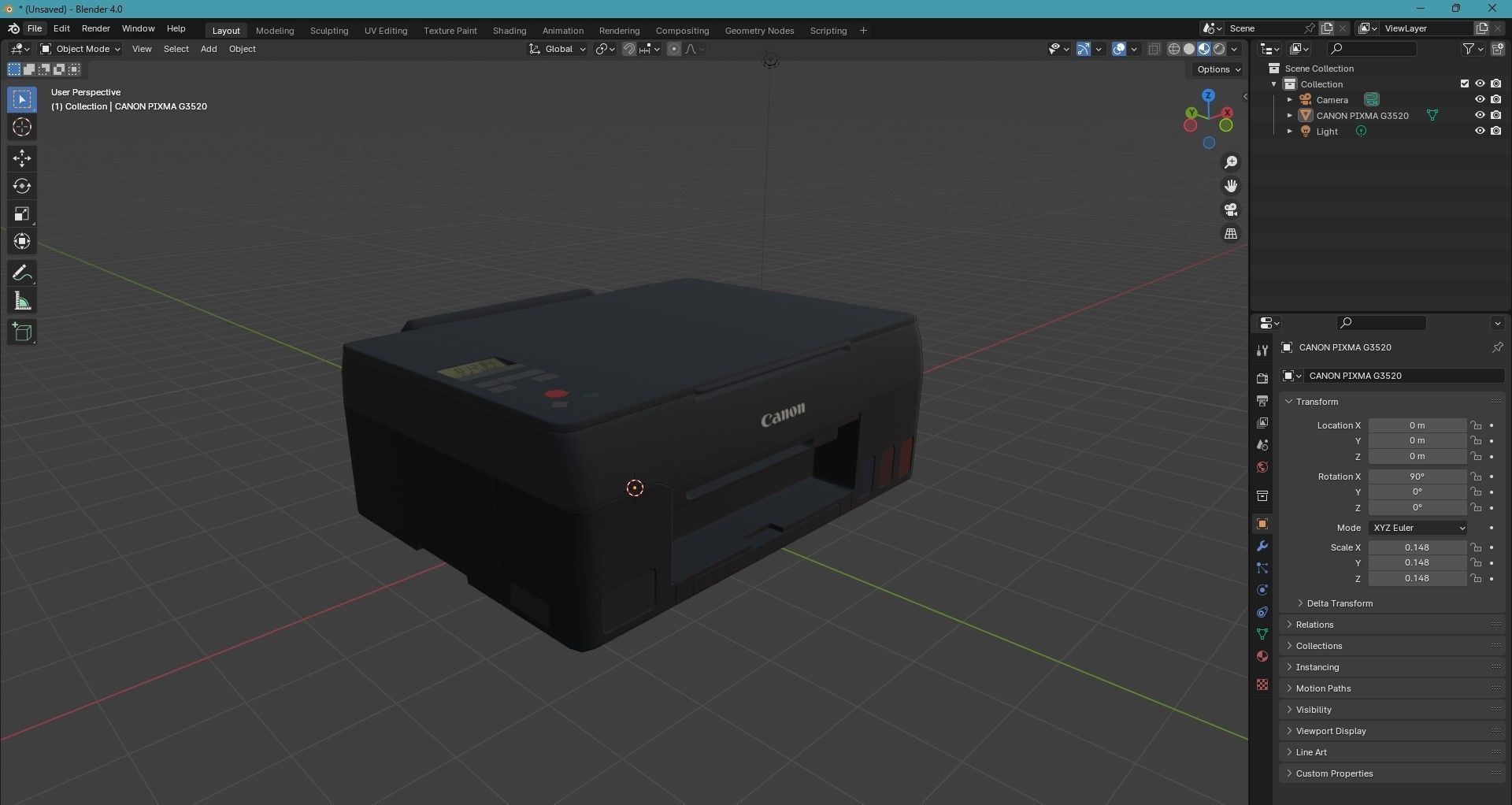Open the Object Mode dropdown
Image resolution: width=1512 pixels, height=805 pixels.
pyautogui.click(x=80, y=49)
